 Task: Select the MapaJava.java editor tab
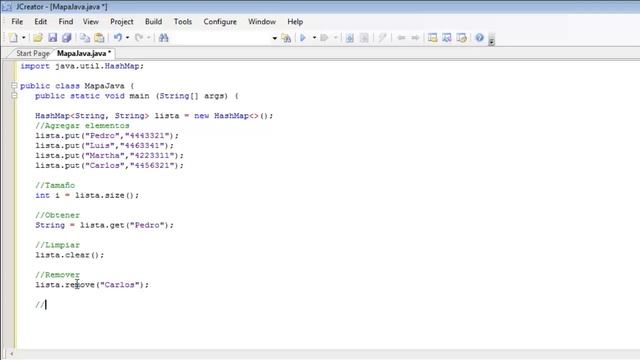pyautogui.click(x=84, y=53)
